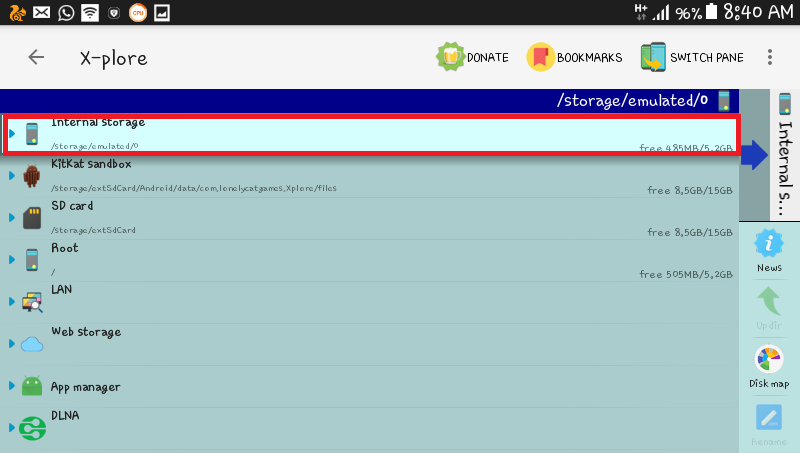Viewport: 800px width, 453px height.
Task: Open News from the side panel
Action: [769, 250]
